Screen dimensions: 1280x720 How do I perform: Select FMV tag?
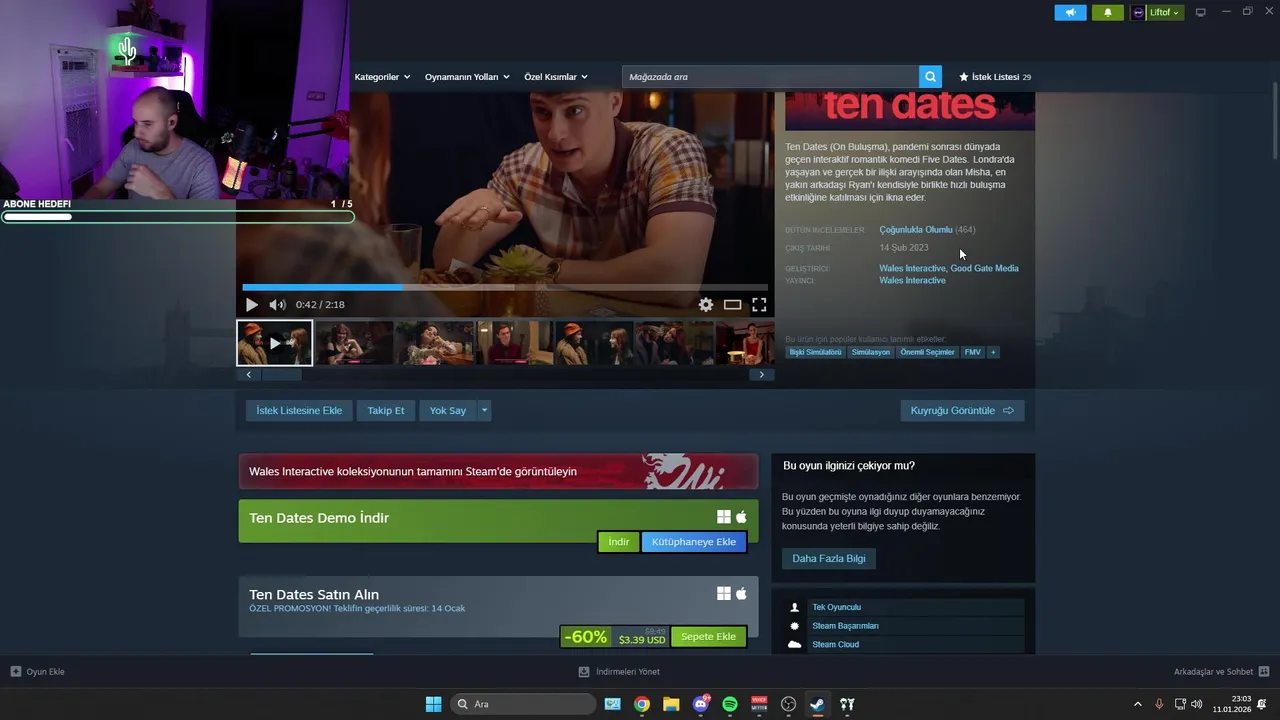pyautogui.click(x=972, y=352)
